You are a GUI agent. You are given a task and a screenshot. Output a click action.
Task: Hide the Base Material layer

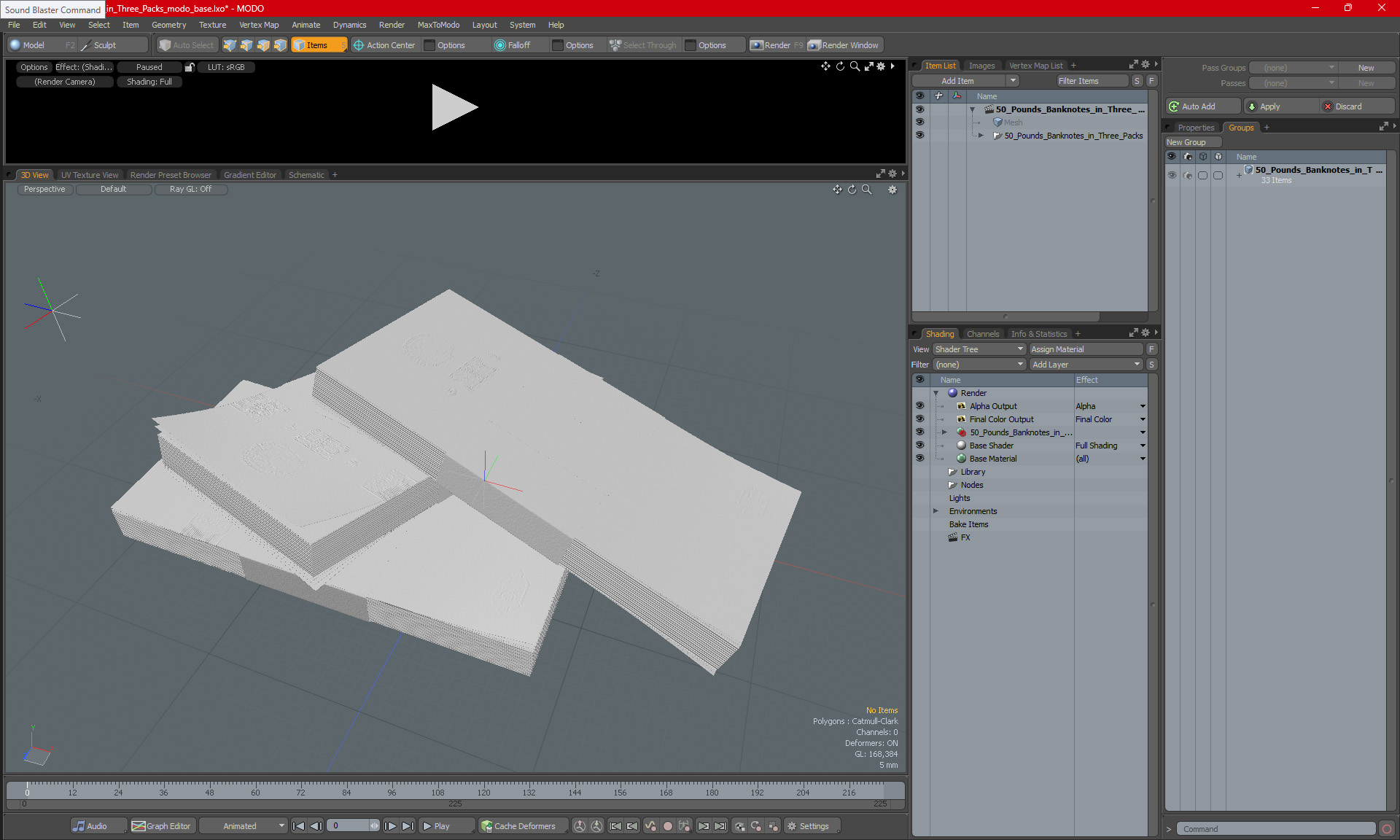coord(919,459)
